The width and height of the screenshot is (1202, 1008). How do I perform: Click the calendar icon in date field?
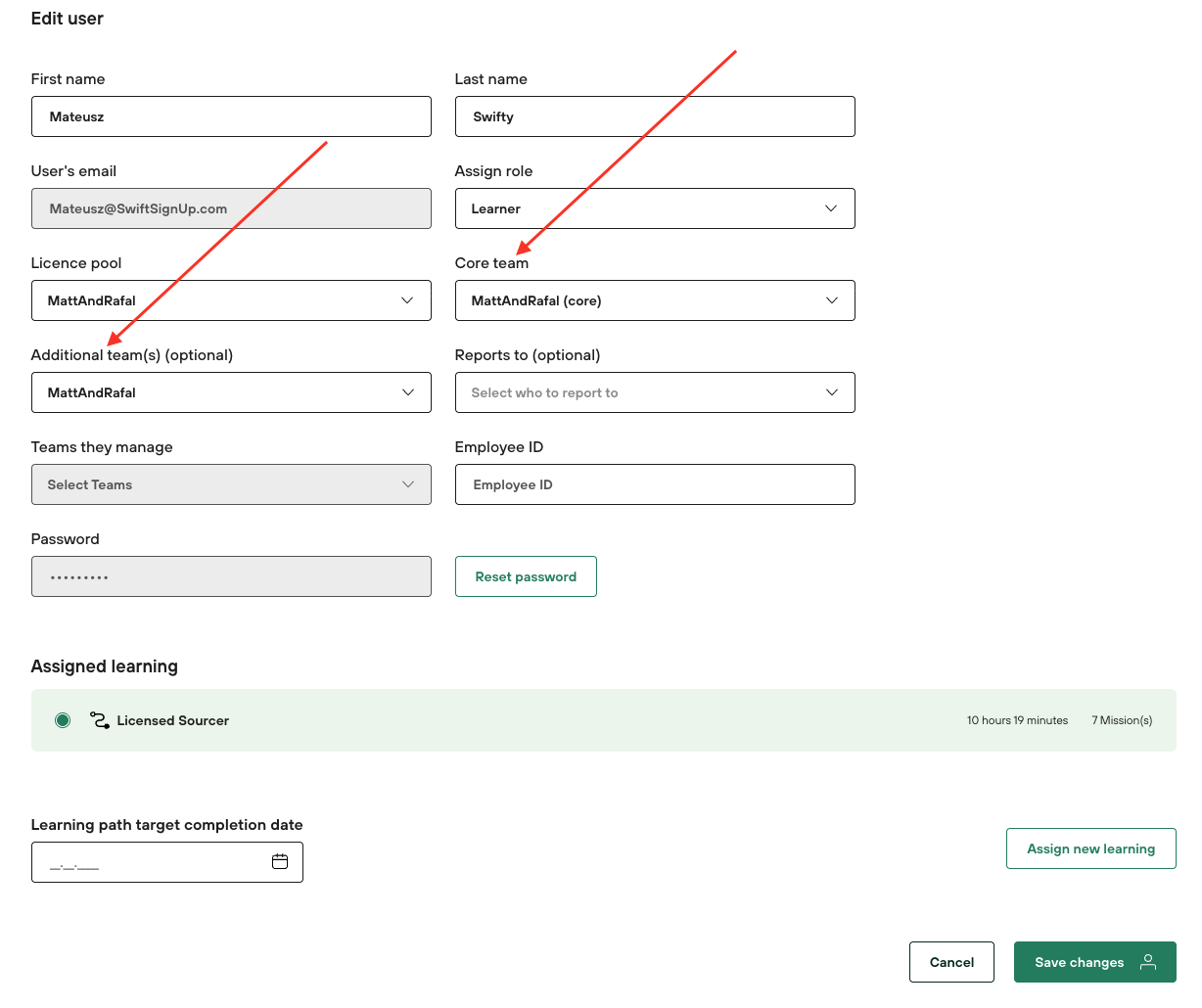pyautogui.click(x=280, y=861)
